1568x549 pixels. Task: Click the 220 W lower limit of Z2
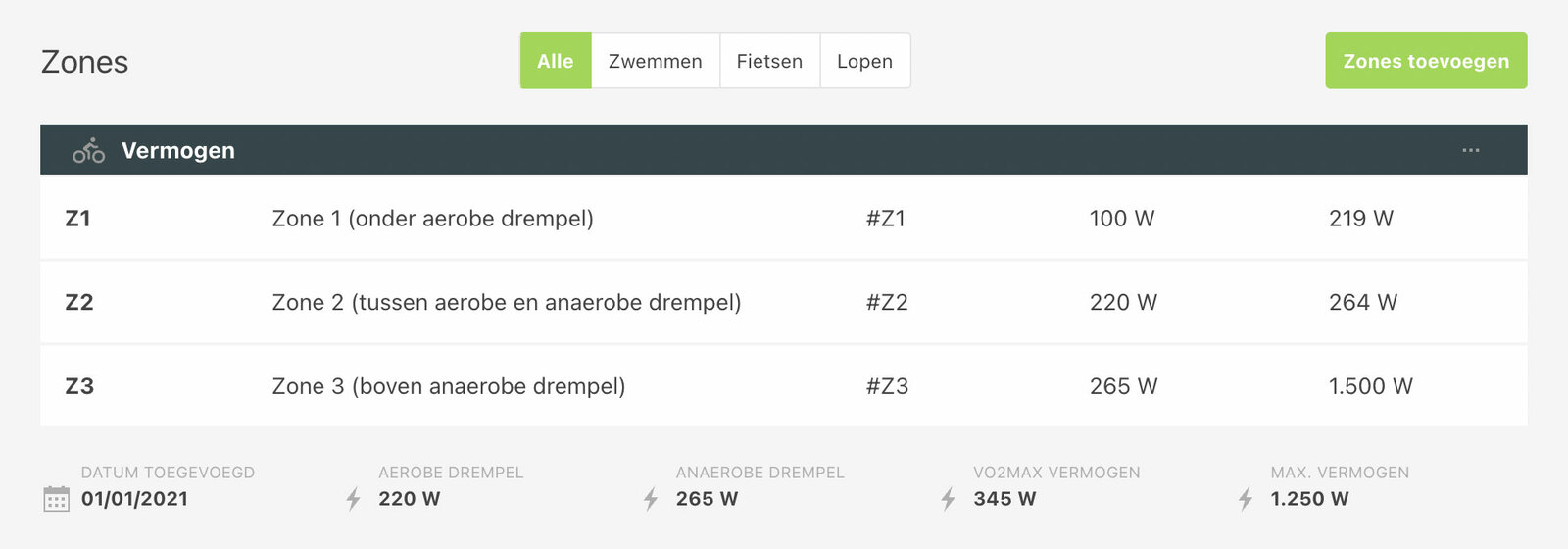click(x=1124, y=302)
